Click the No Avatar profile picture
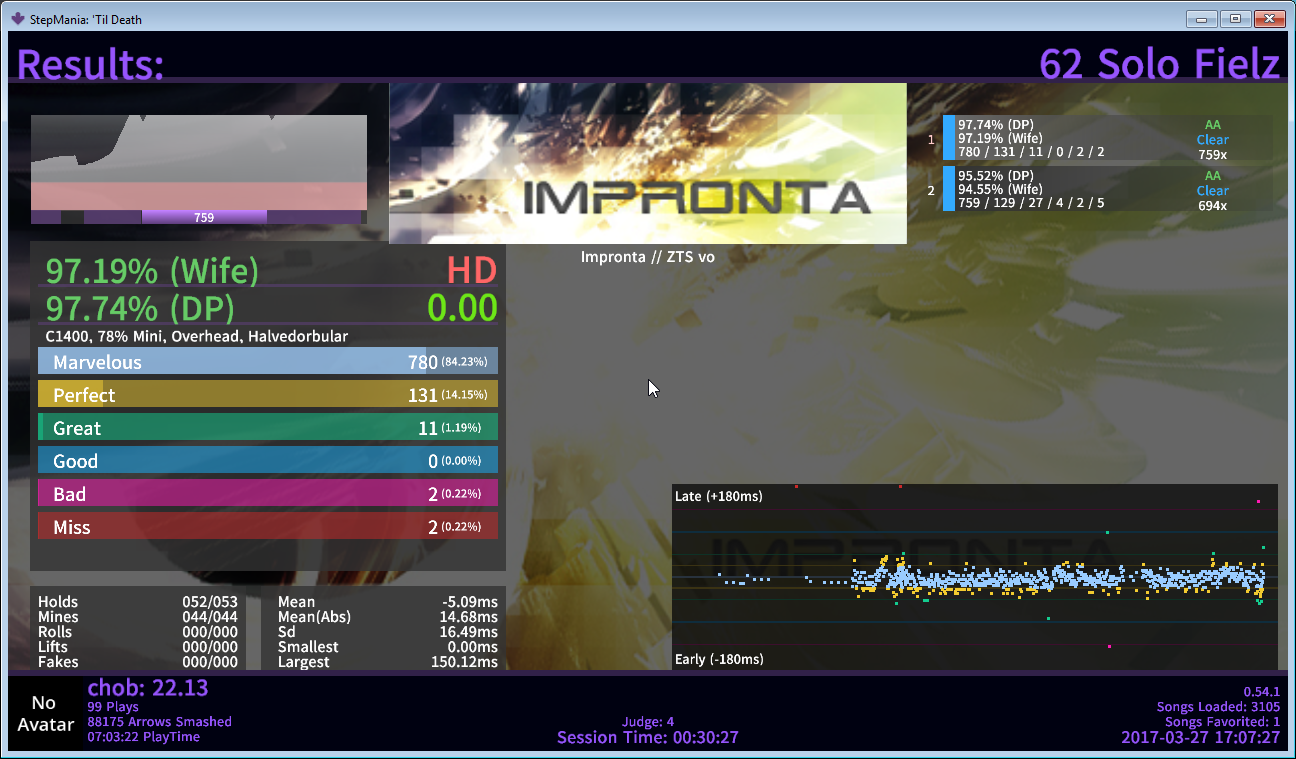Image resolution: width=1296 pixels, height=759 pixels. (44, 714)
